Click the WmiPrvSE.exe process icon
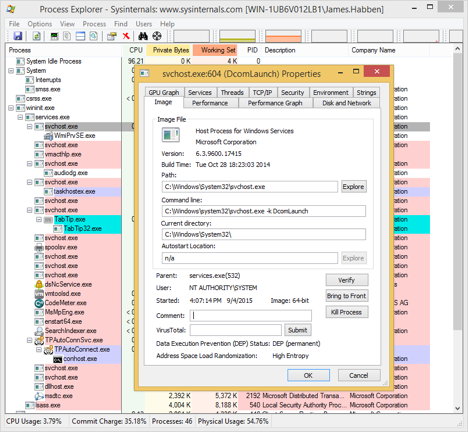 tap(48, 136)
